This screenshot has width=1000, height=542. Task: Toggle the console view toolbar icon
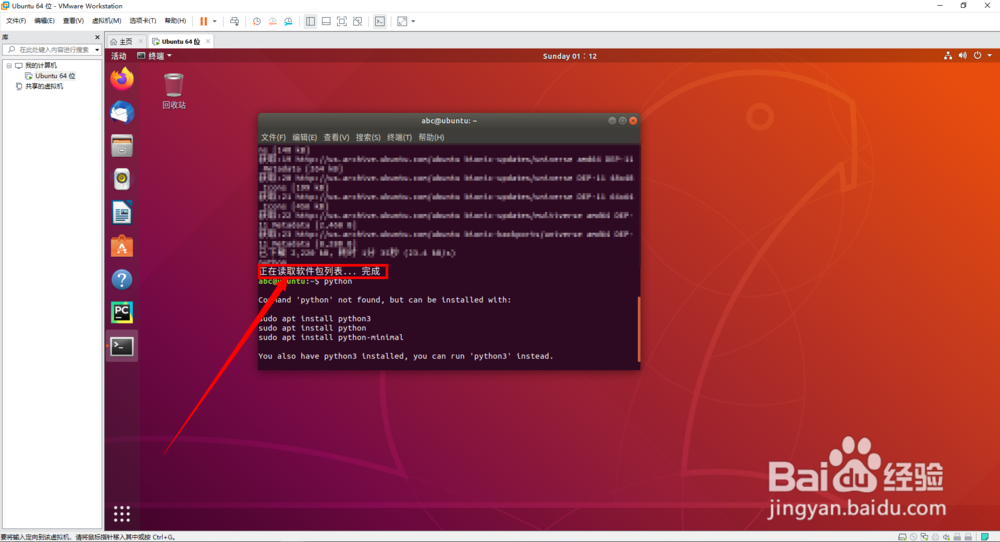(x=379, y=21)
